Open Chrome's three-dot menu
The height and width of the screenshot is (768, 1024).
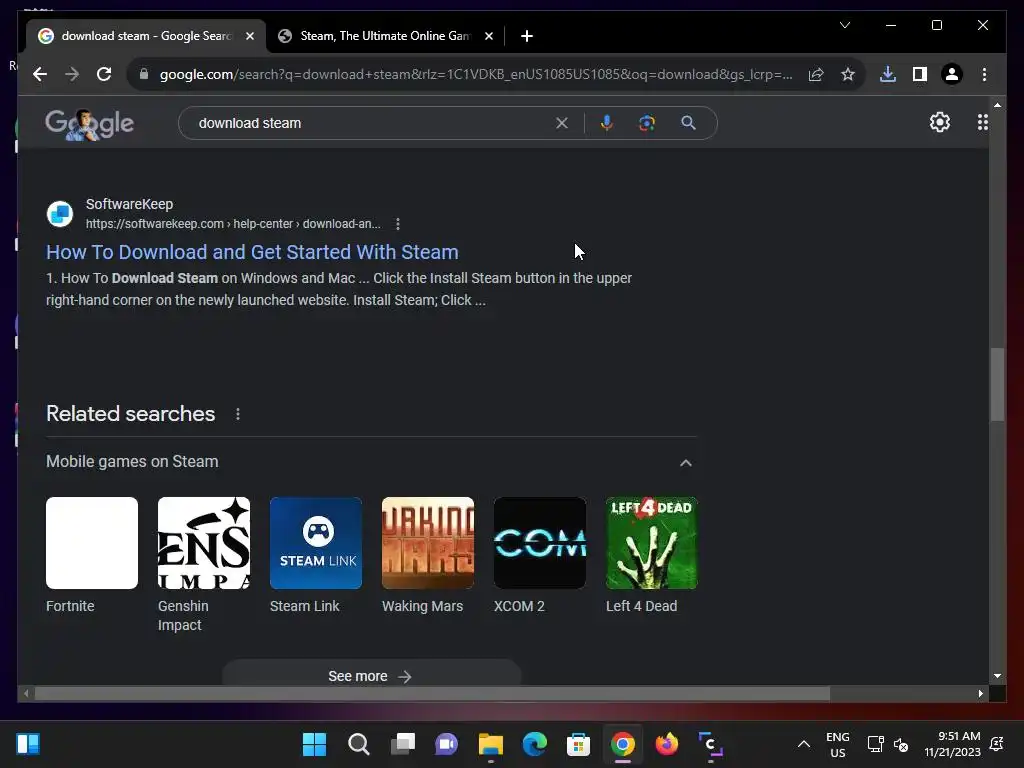pyautogui.click(x=984, y=74)
